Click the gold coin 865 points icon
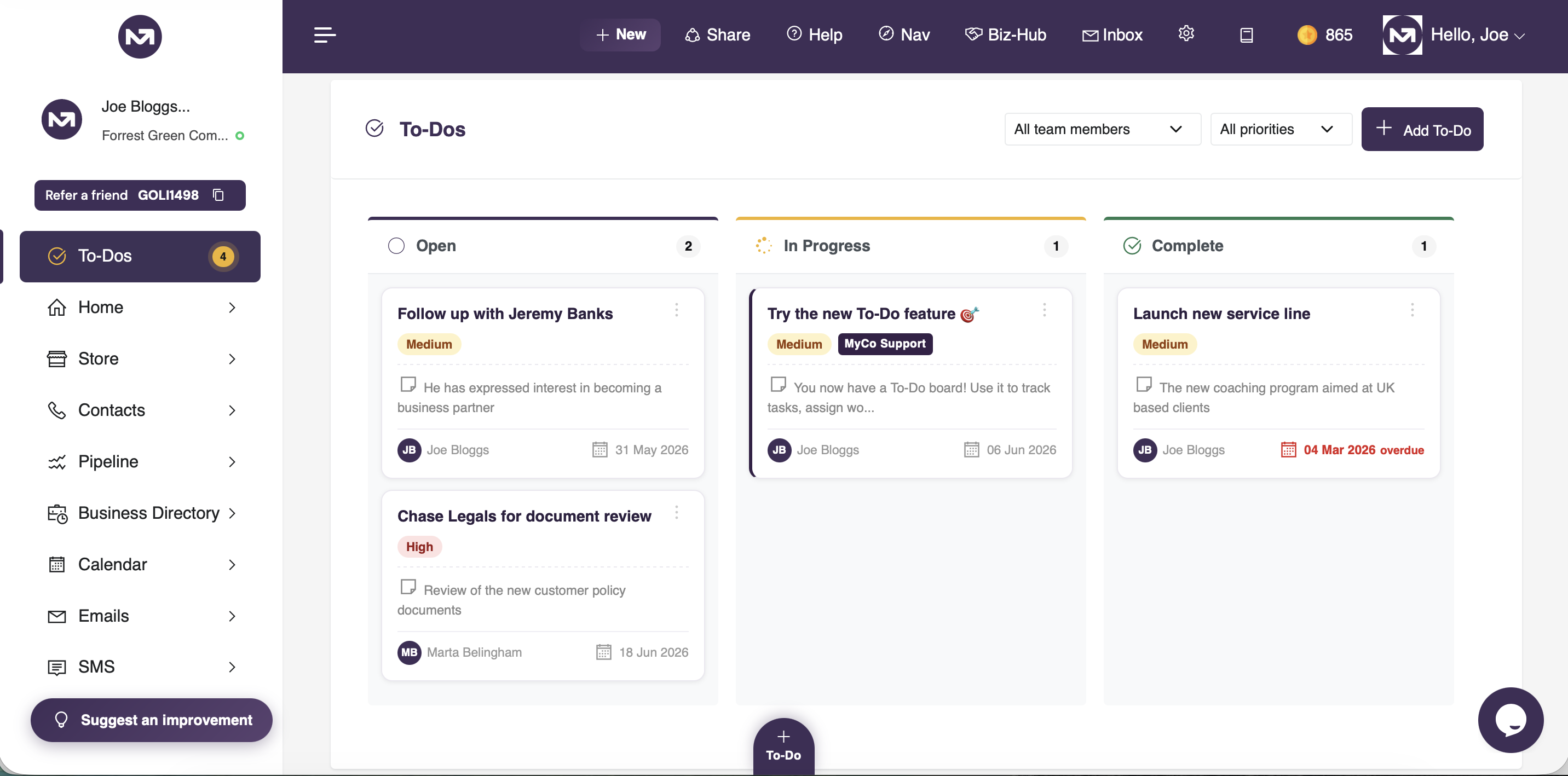The height and width of the screenshot is (776, 1568). [1307, 34]
